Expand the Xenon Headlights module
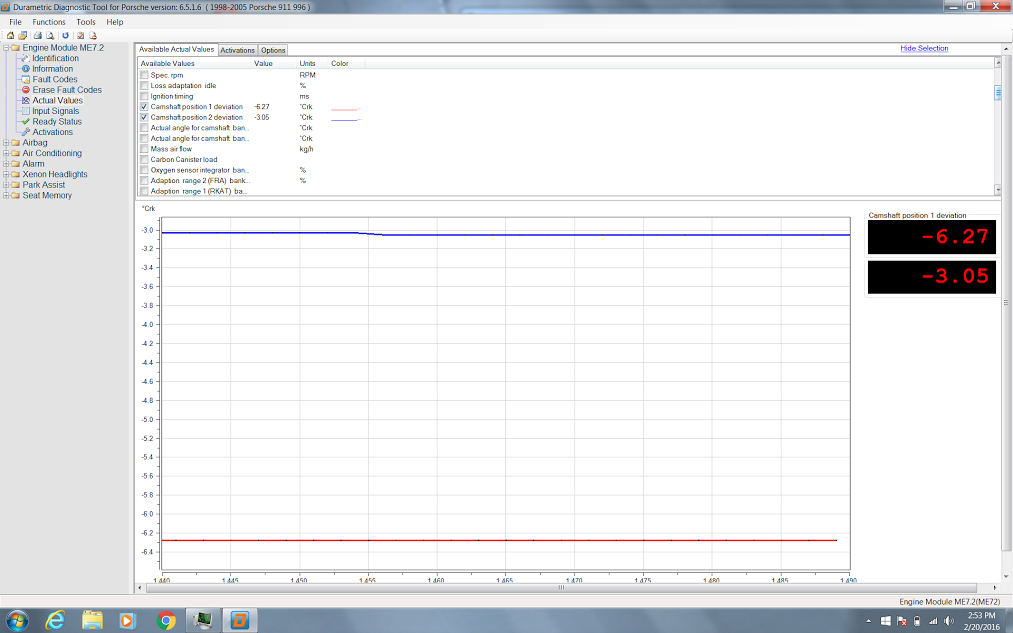Screen dimensions: 1013x633 pos(6,174)
